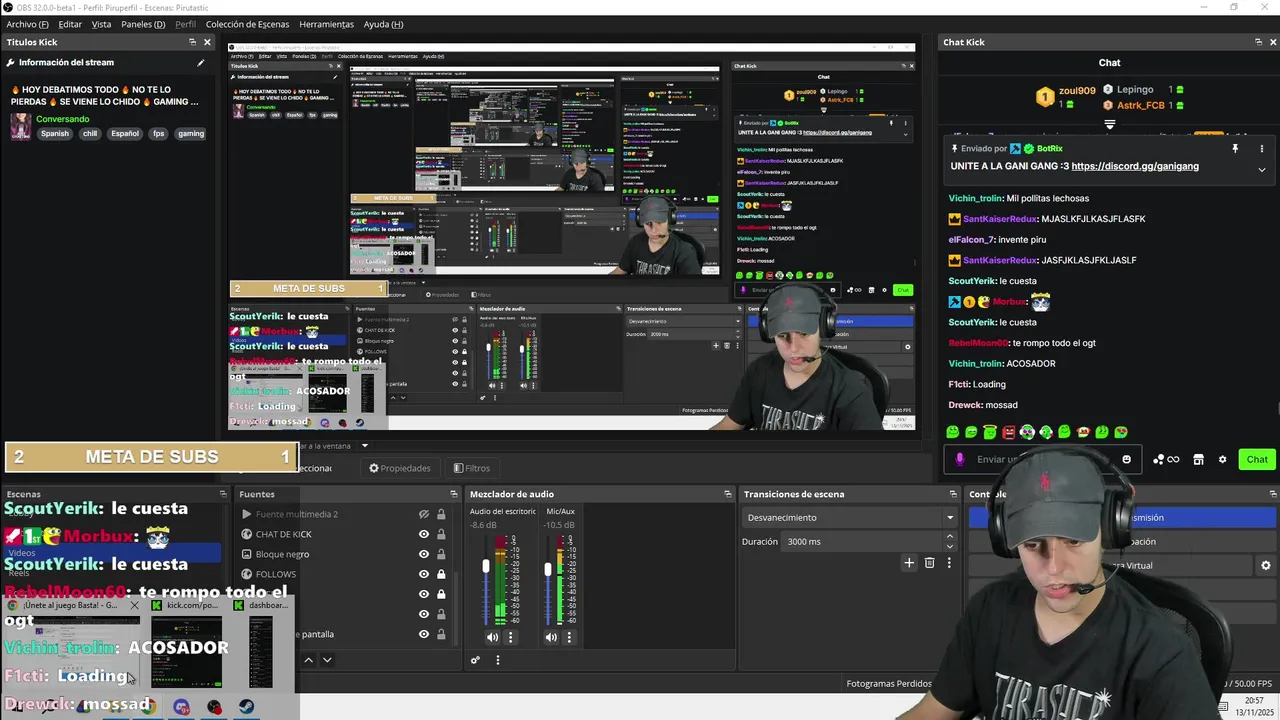The image size is (1280, 720).
Task: Click the gaming tag chip
Action: tap(191, 133)
